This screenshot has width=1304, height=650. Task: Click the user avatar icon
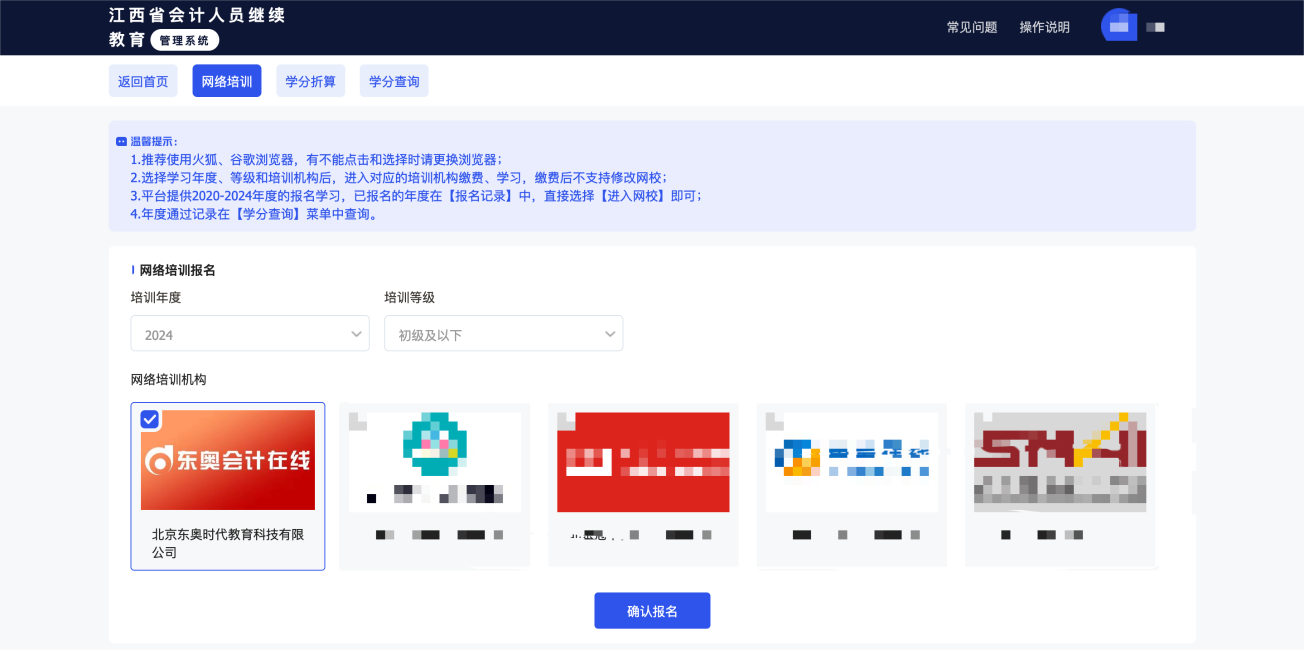[x=1118, y=25]
